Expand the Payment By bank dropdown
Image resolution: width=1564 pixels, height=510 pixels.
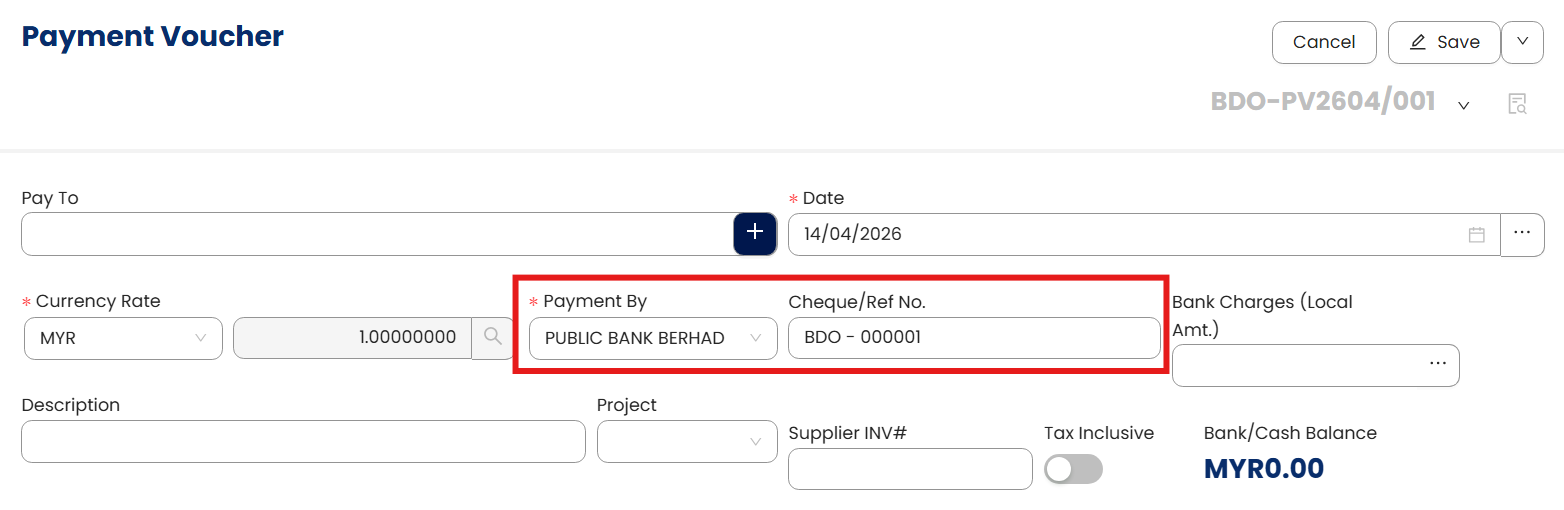pyautogui.click(x=652, y=338)
